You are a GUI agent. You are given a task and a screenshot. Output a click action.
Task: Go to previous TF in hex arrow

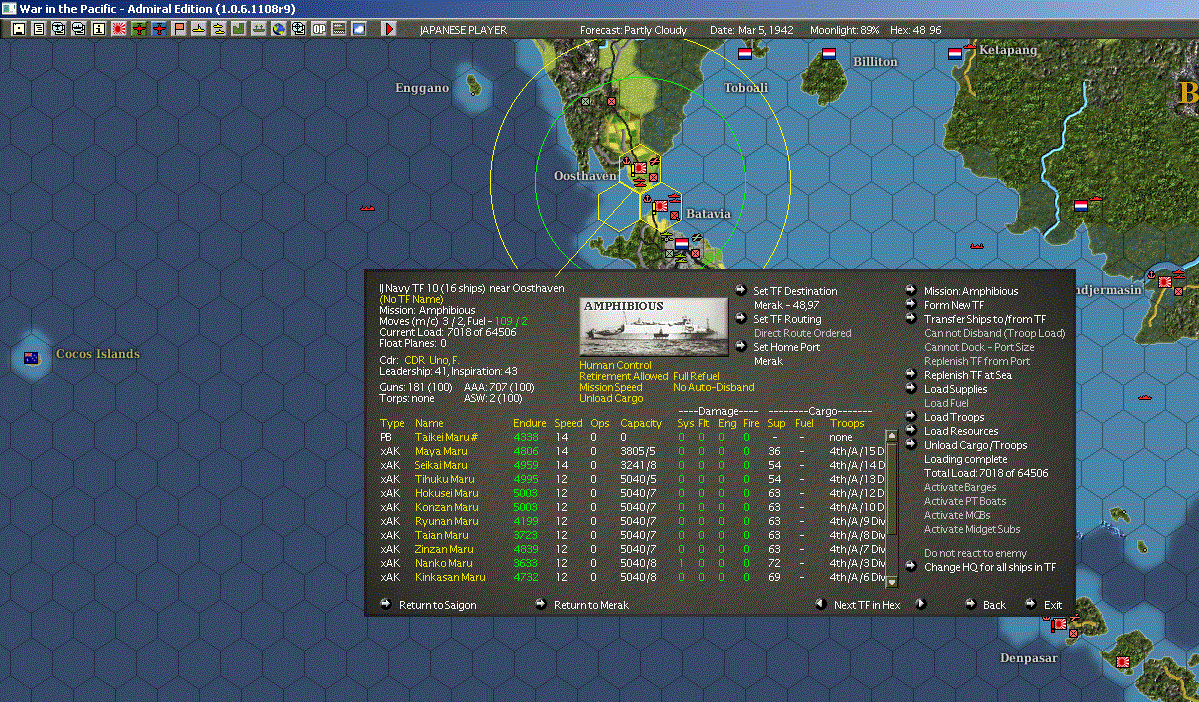click(x=820, y=604)
